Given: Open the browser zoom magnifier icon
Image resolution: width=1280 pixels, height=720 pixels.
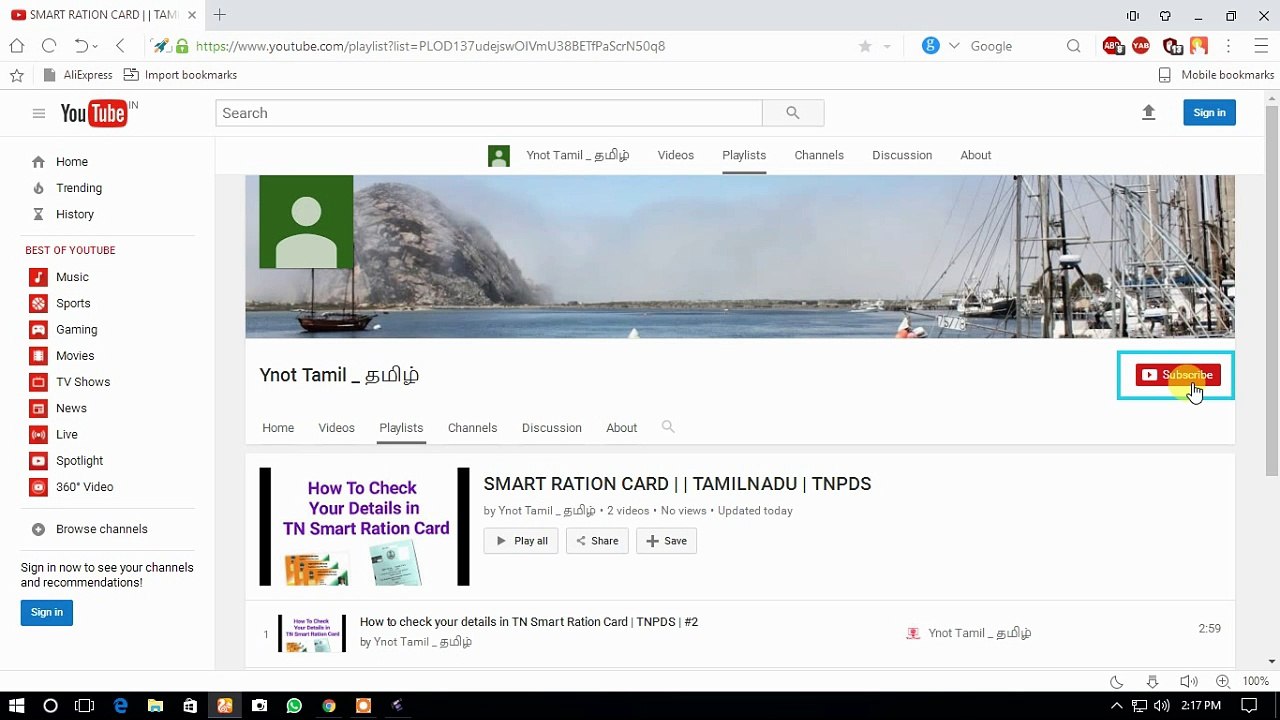Looking at the screenshot, I should (1222, 682).
